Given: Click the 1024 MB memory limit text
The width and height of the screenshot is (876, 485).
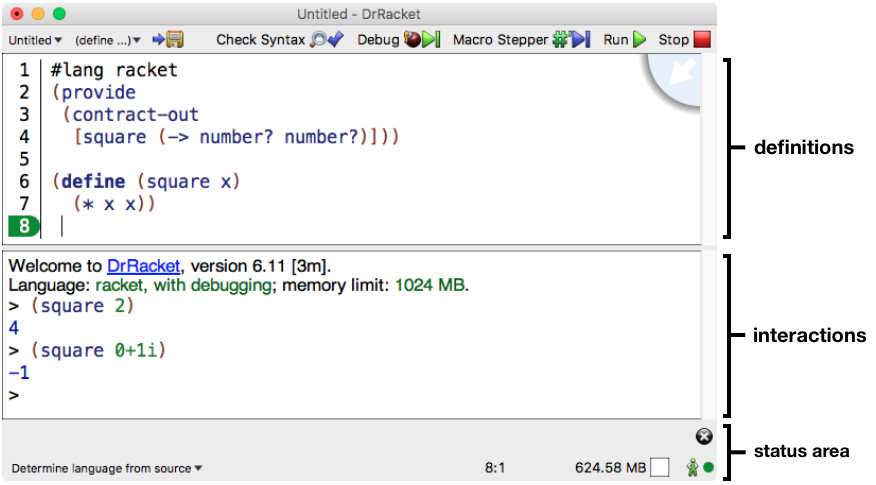Looking at the screenshot, I should coord(430,286).
